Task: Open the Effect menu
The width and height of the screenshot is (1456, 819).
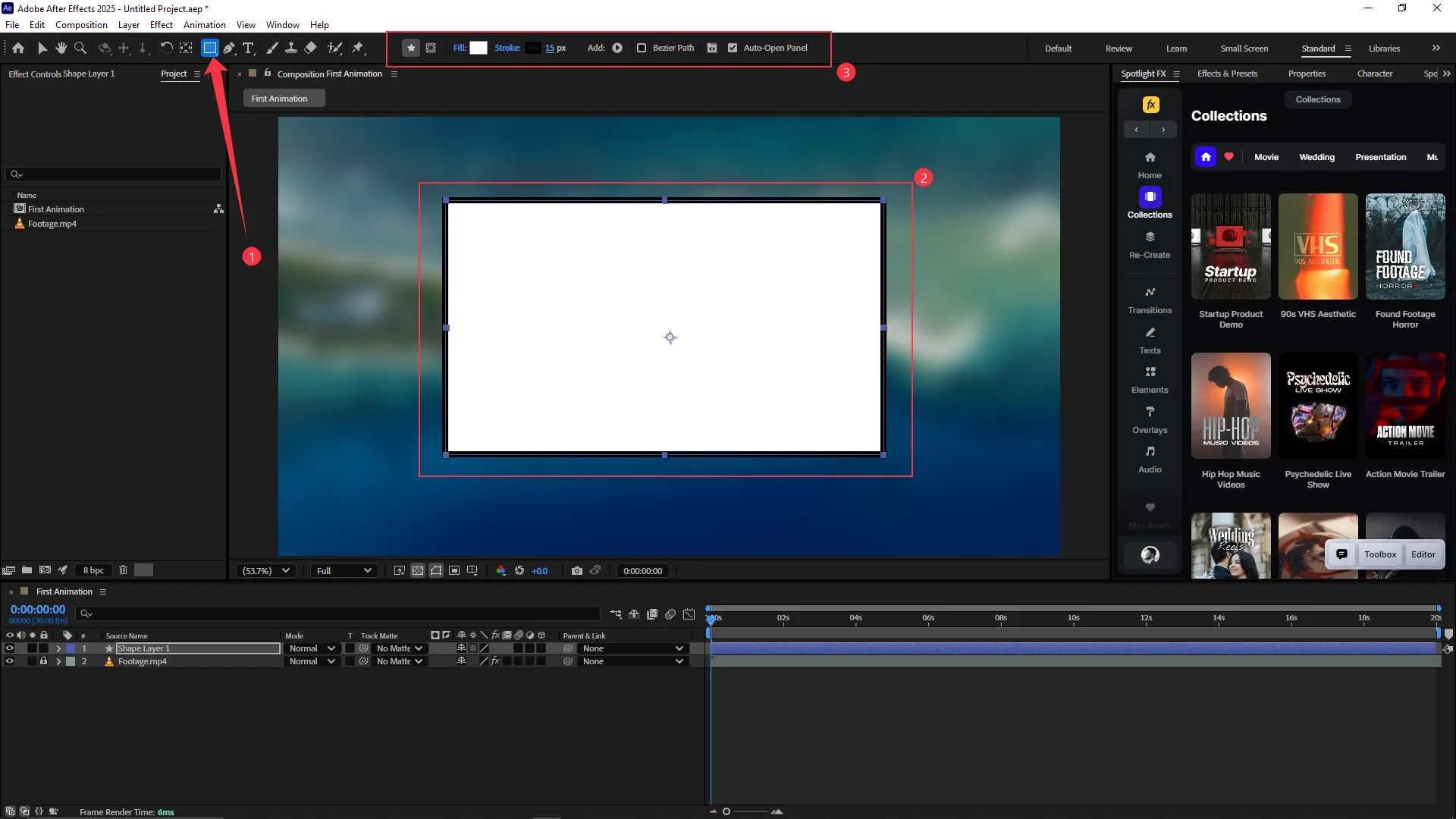Action: pos(162,24)
